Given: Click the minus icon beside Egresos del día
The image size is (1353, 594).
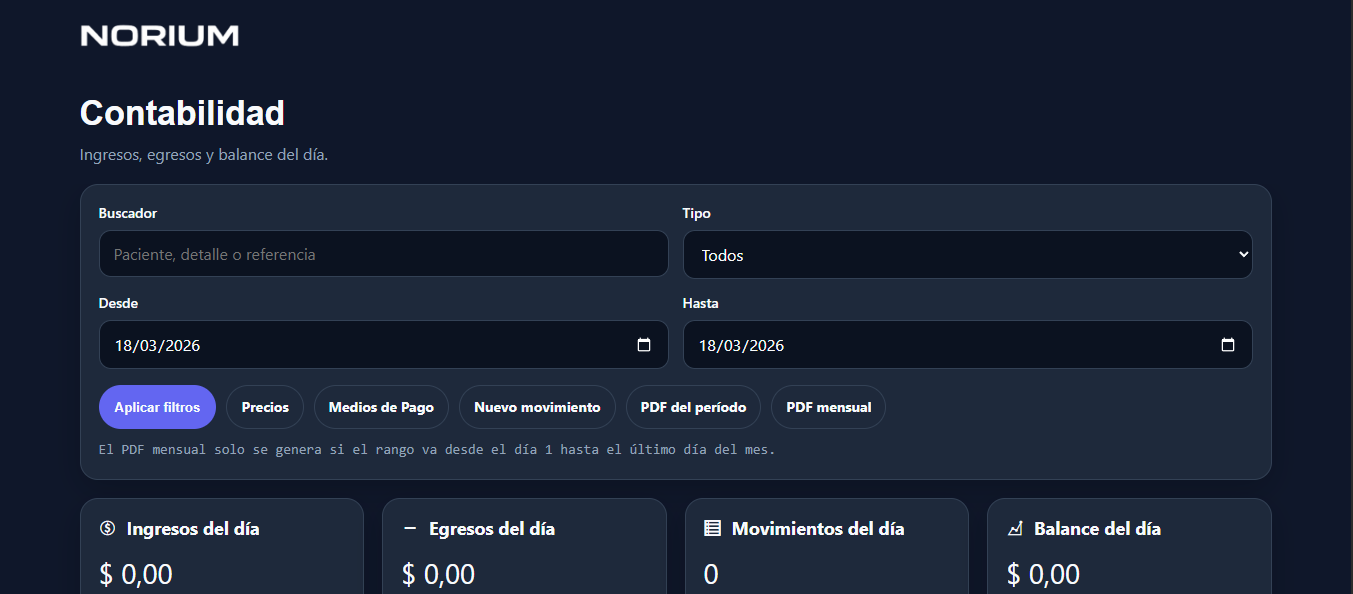Looking at the screenshot, I should [410, 529].
